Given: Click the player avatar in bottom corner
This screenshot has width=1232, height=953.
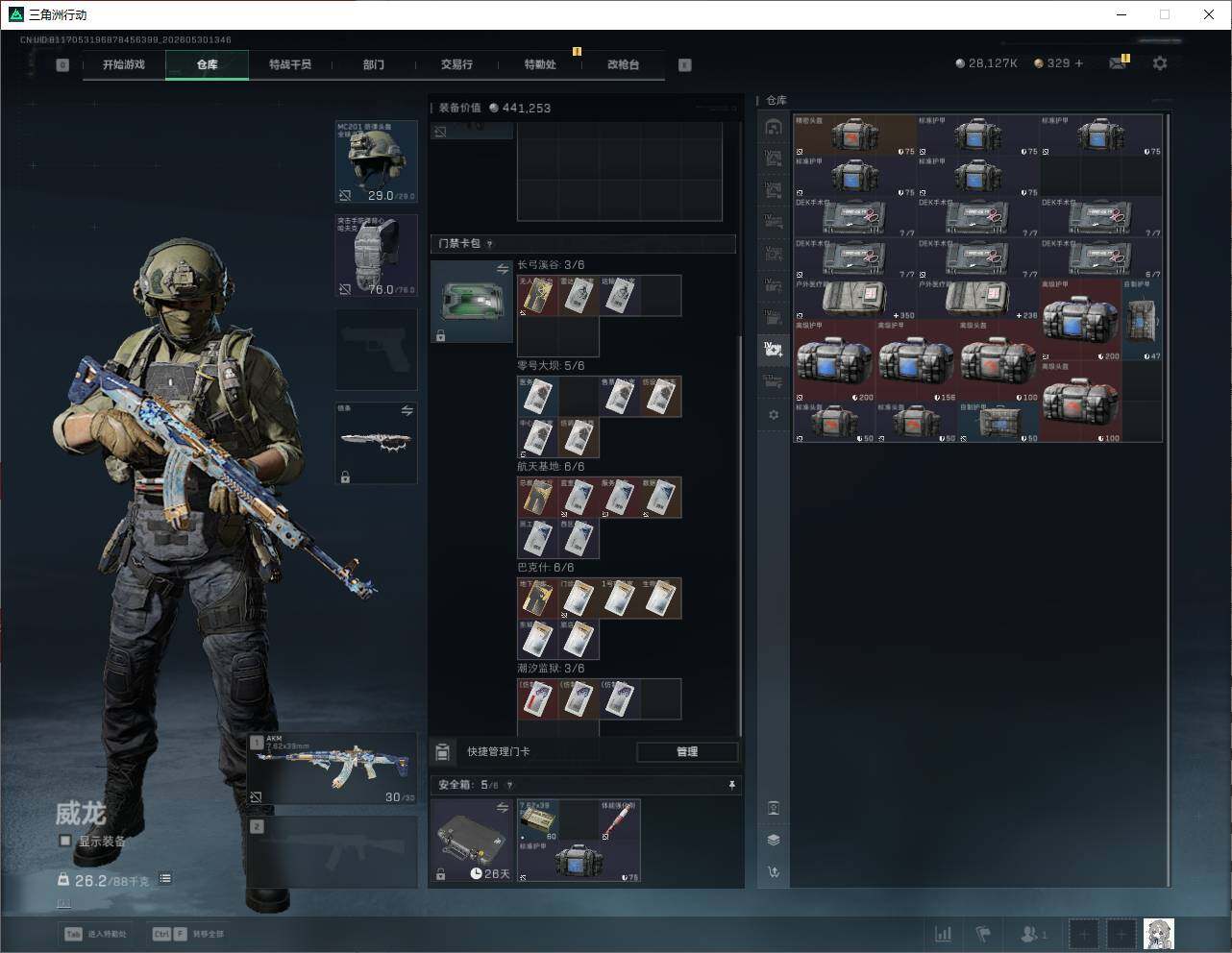Looking at the screenshot, I should 1159,934.
